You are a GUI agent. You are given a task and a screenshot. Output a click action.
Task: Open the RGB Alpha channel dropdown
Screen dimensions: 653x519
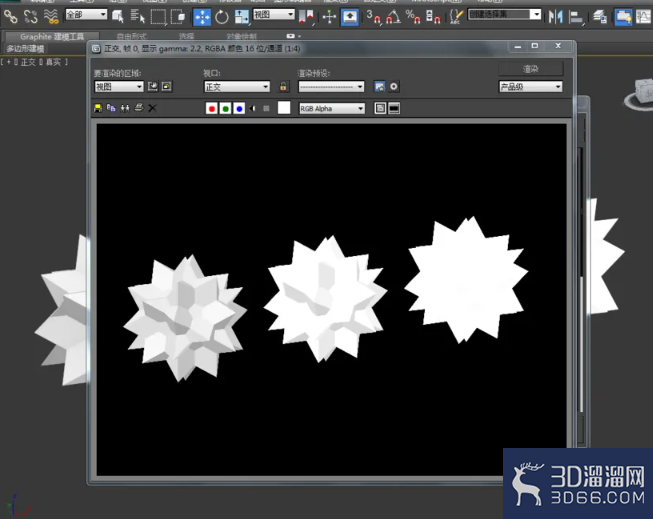(332, 109)
